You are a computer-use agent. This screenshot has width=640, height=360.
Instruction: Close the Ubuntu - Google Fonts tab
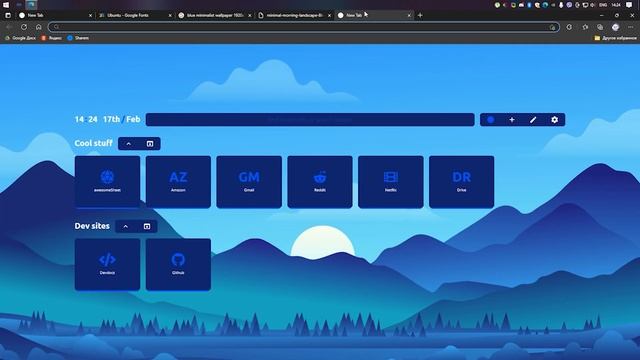point(170,16)
